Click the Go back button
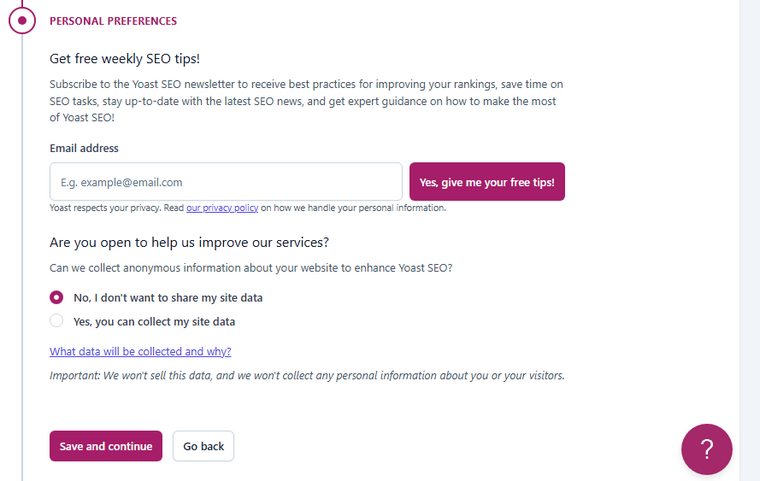The width and height of the screenshot is (760, 481). click(204, 446)
